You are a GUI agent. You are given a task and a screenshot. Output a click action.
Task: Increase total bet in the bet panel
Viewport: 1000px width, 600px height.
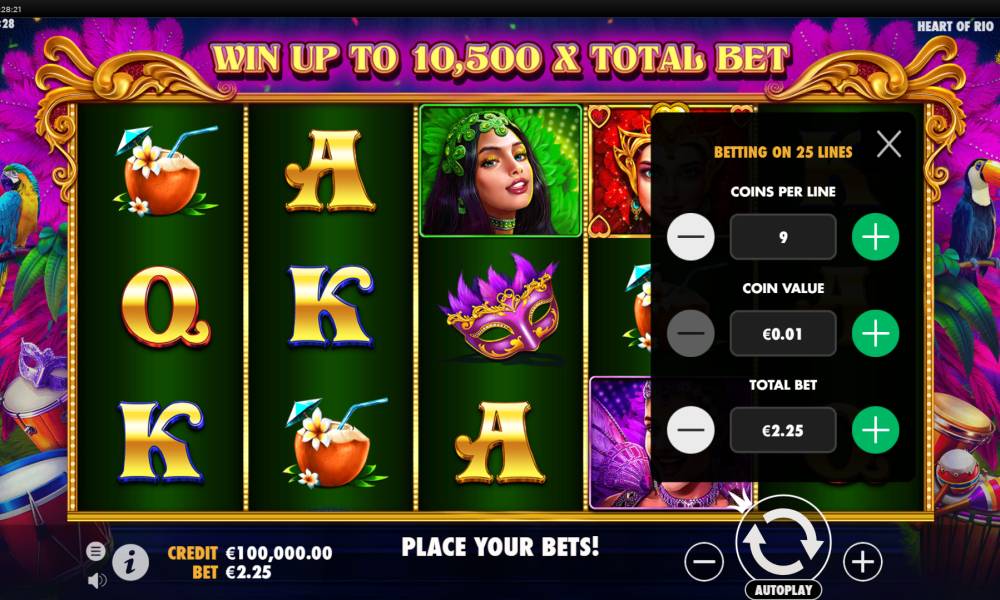coord(876,430)
